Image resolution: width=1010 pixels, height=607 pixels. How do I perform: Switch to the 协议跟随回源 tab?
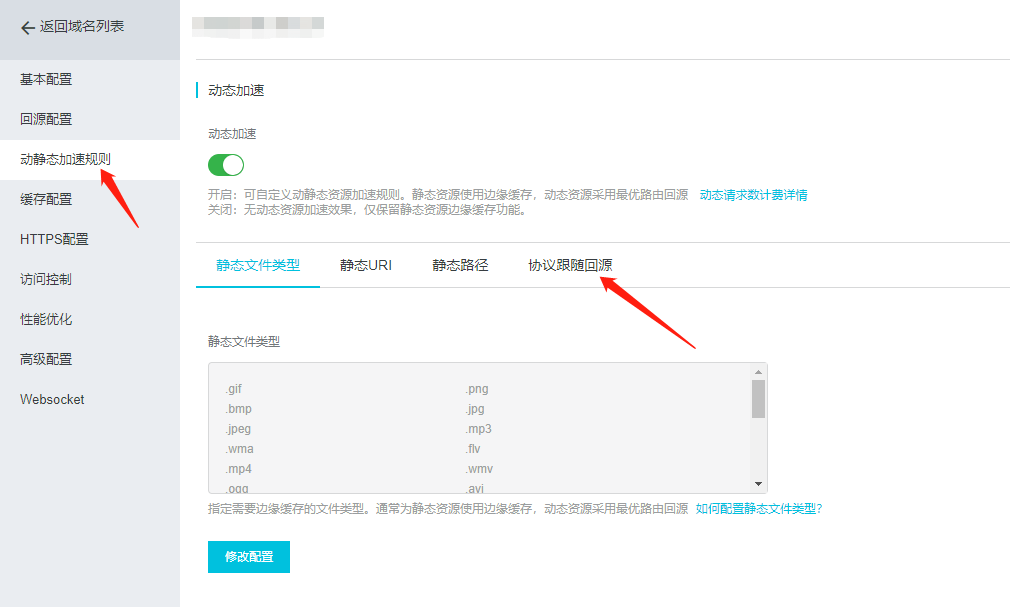pyautogui.click(x=570, y=265)
